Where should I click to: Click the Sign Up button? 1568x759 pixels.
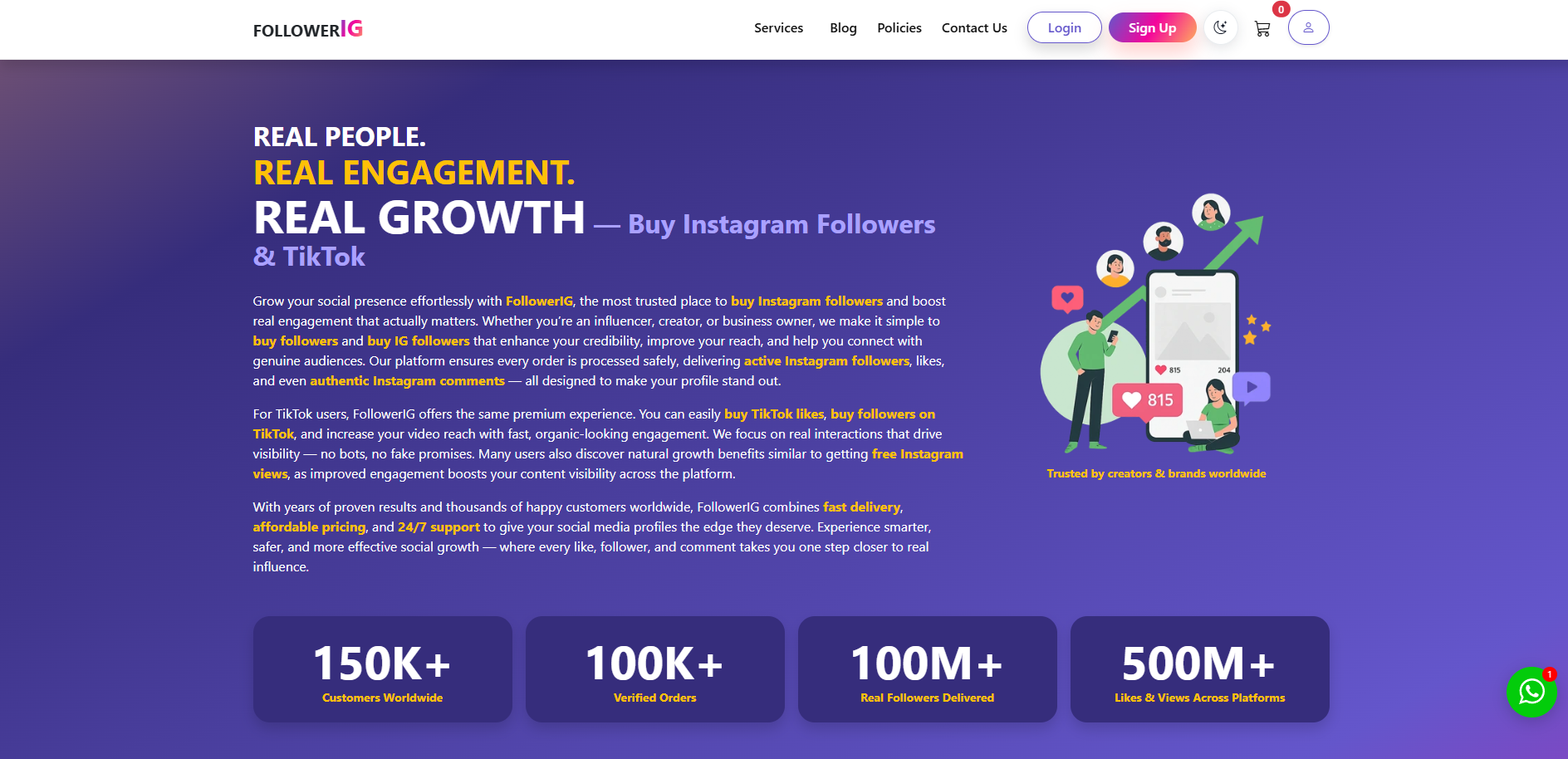click(x=1152, y=27)
